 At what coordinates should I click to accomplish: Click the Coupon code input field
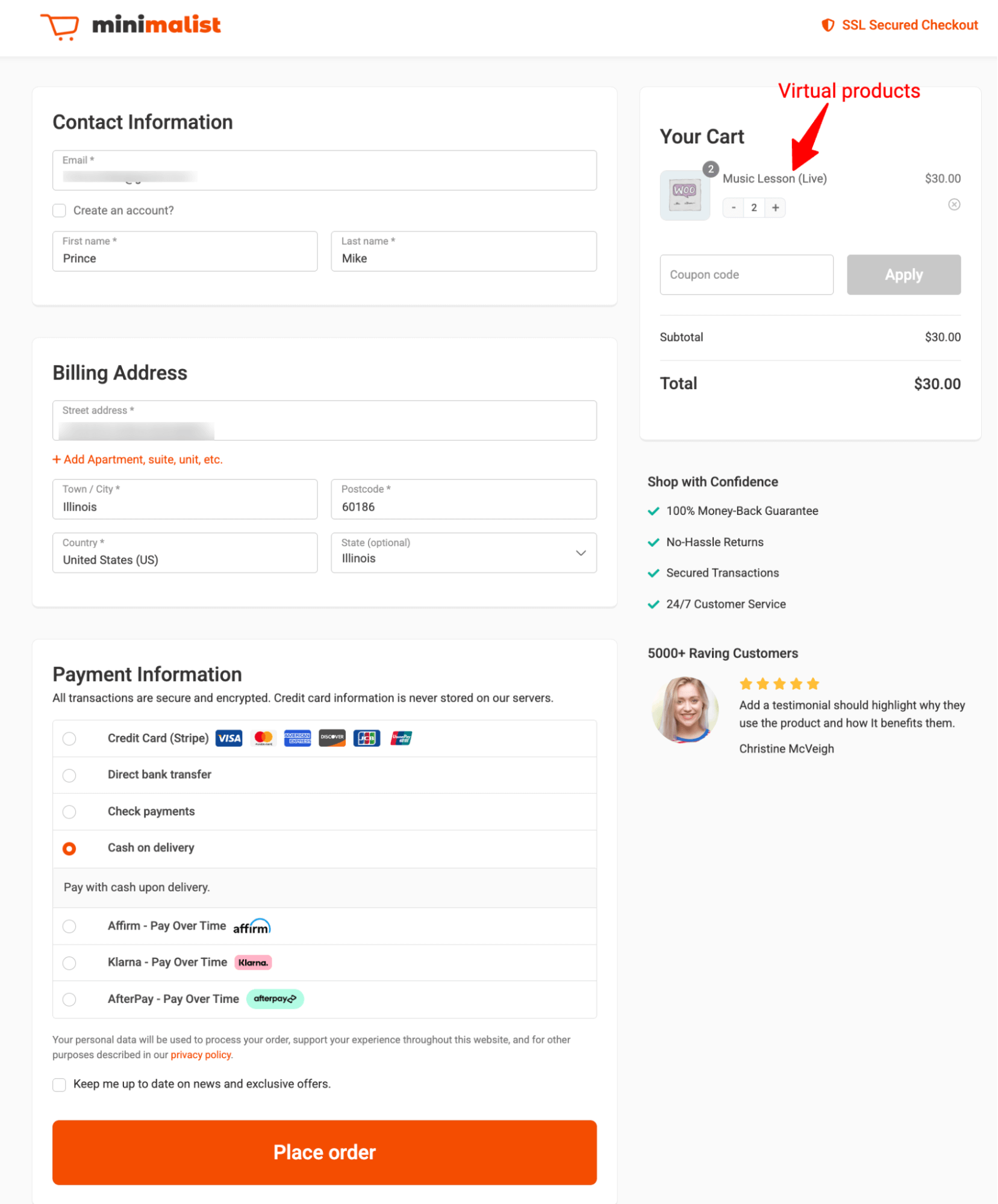[746, 275]
